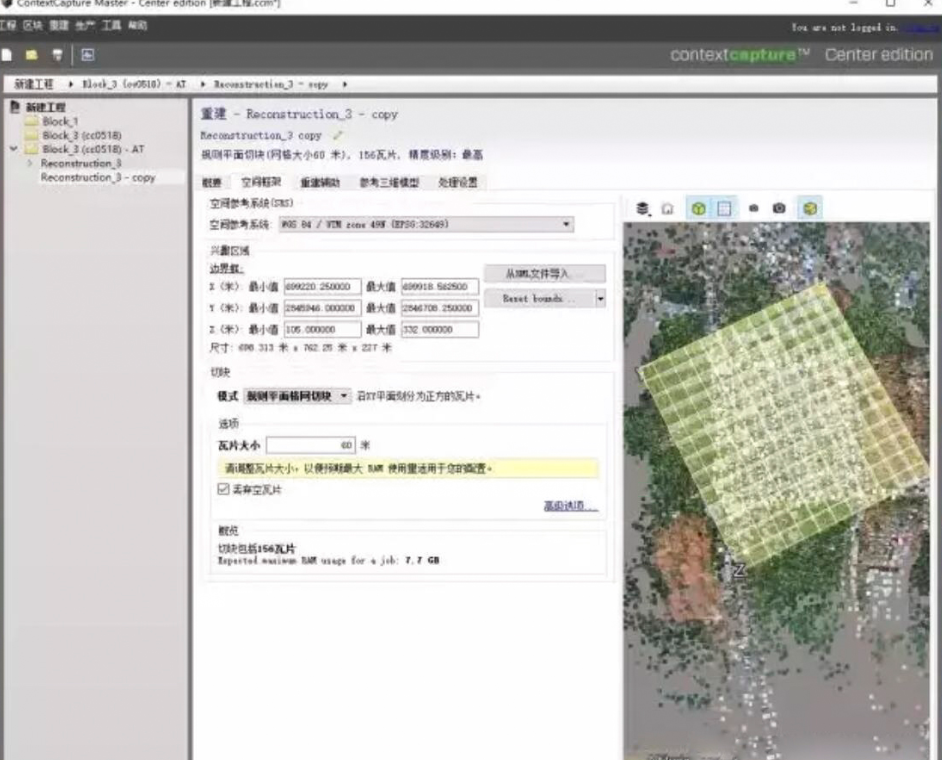This screenshot has height=760, width=942.
Task: Open the 工程 menu
Action: tap(8, 25)
